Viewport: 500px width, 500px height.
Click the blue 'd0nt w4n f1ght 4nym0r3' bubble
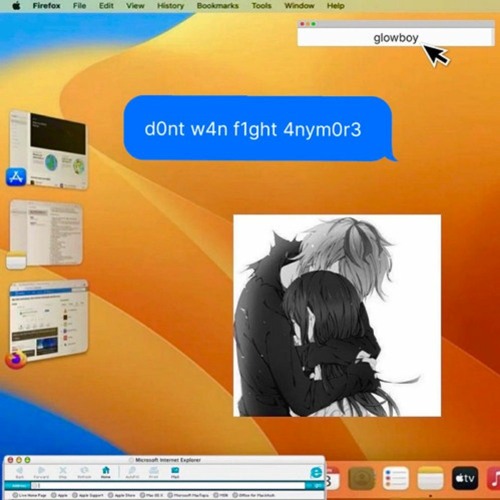tap(258, 128)
